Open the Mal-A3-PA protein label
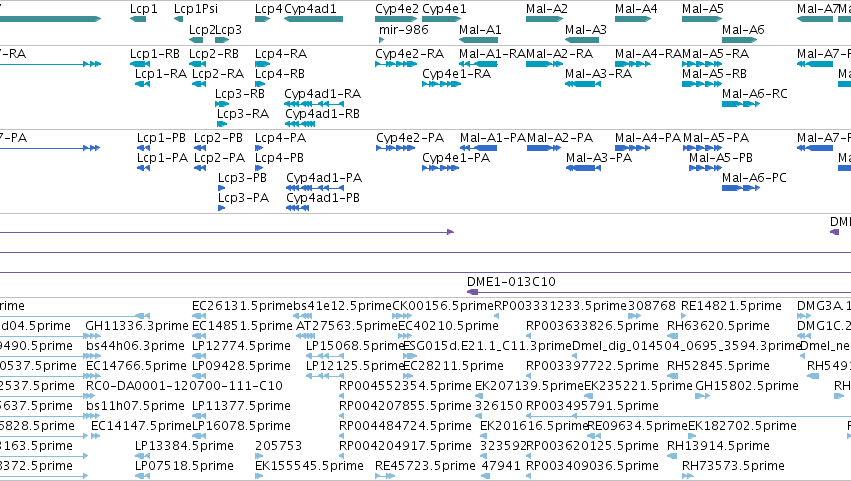The height and width of the screenshot is (481, 851). point(599,158)
